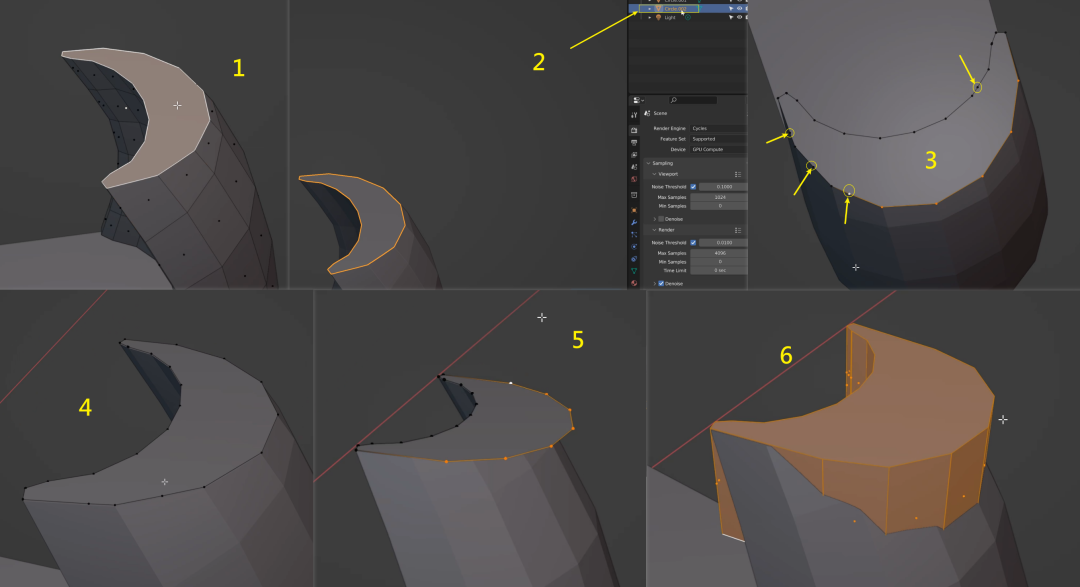Click the Light object bulb icon
This screenshot has width=1080, height=587.
point(658,17)
